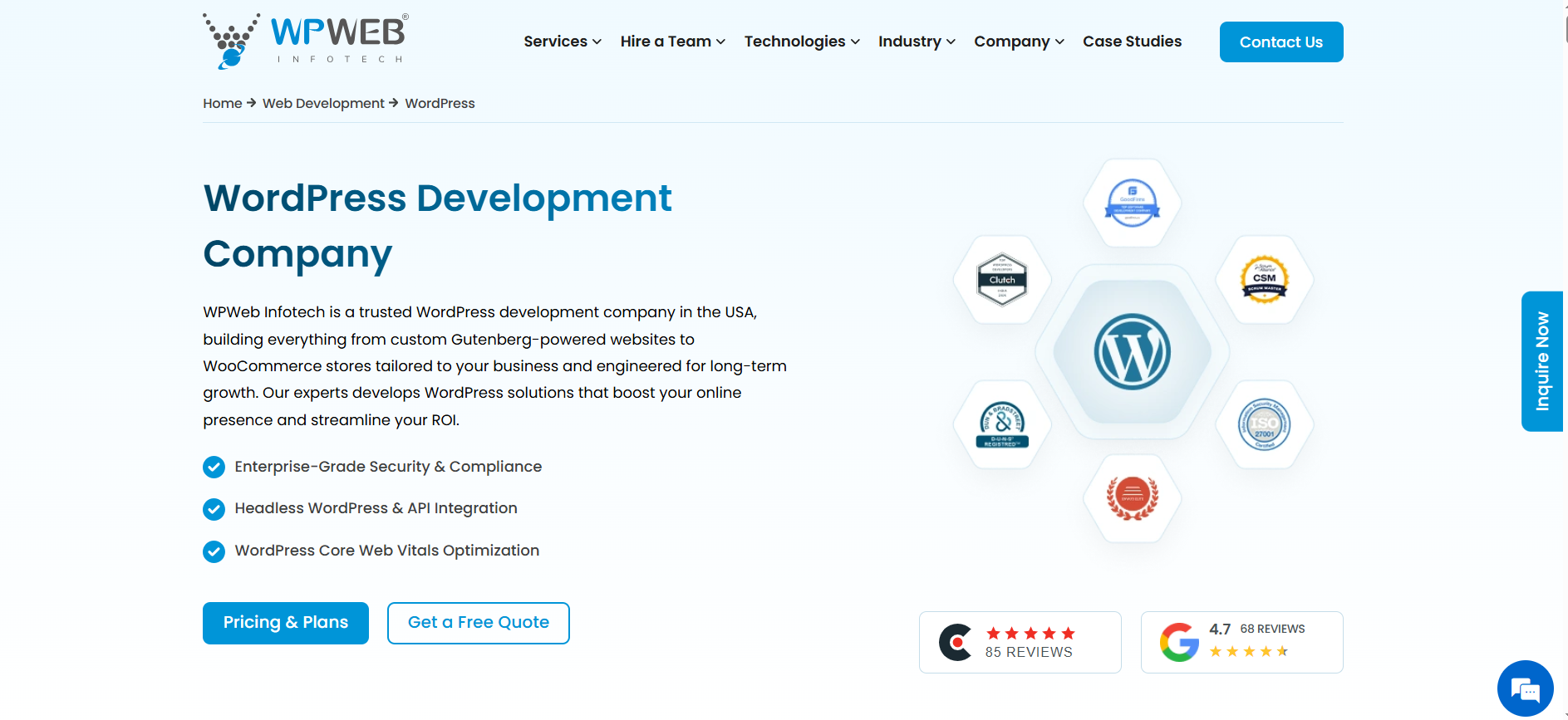Open the Inquire Now side tab
The width and height of the screenshot is (1568, 720).
(1542, 361)
